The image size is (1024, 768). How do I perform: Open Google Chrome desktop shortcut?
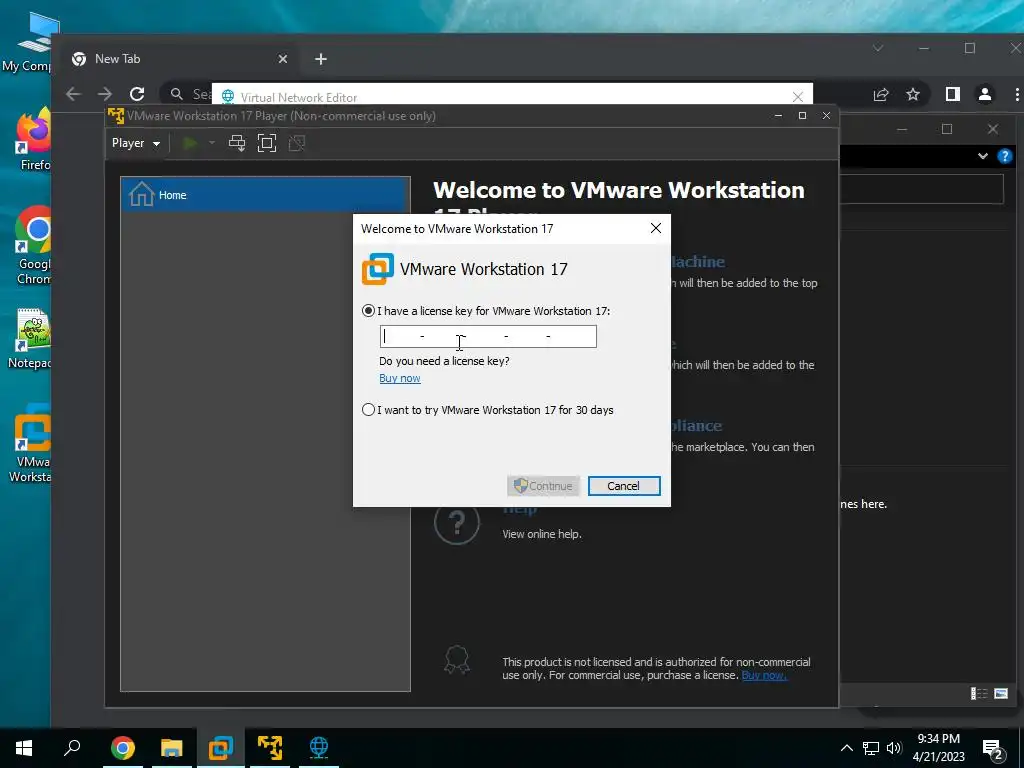(x=34, y=246)
